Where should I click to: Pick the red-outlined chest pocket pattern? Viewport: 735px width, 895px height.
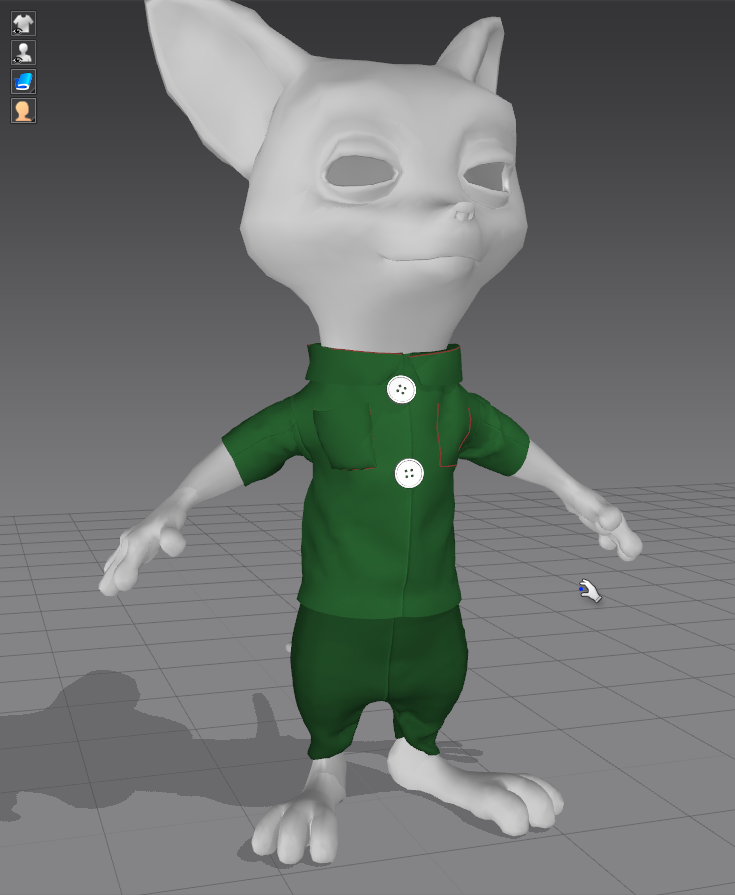(x=453, y=435)
